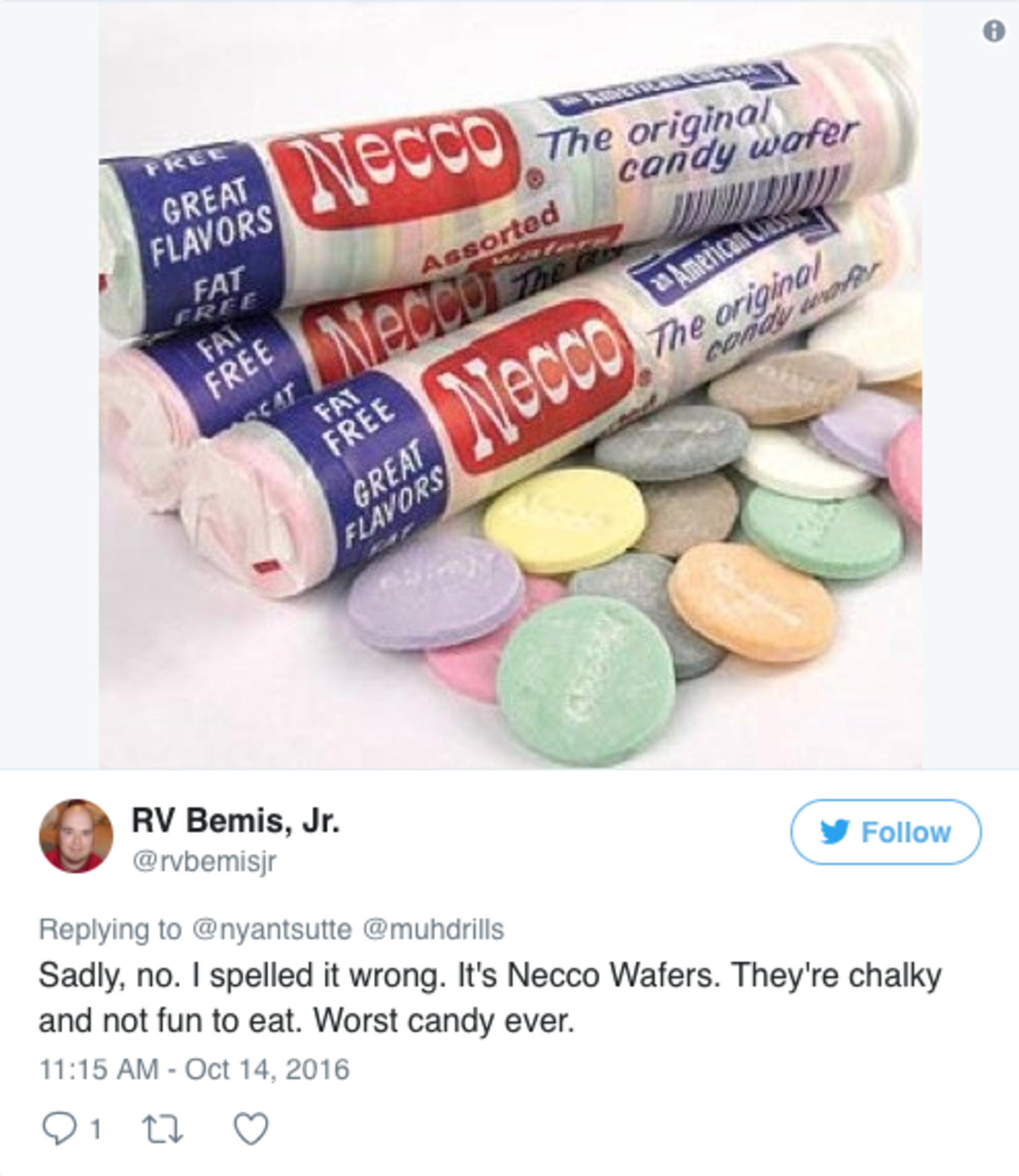Open RV Bemis, Jr.'s profile avatar
Viewport: 1019px width, 1176px height.
click(x=76, y=836)
